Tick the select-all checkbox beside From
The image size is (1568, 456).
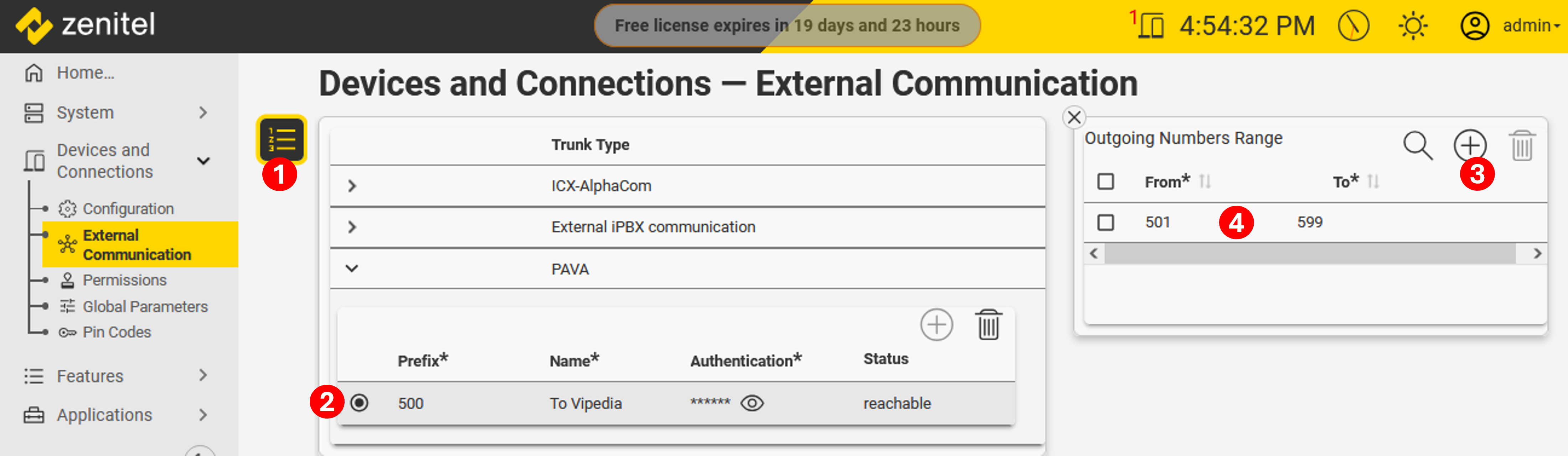click(1105, 181)
